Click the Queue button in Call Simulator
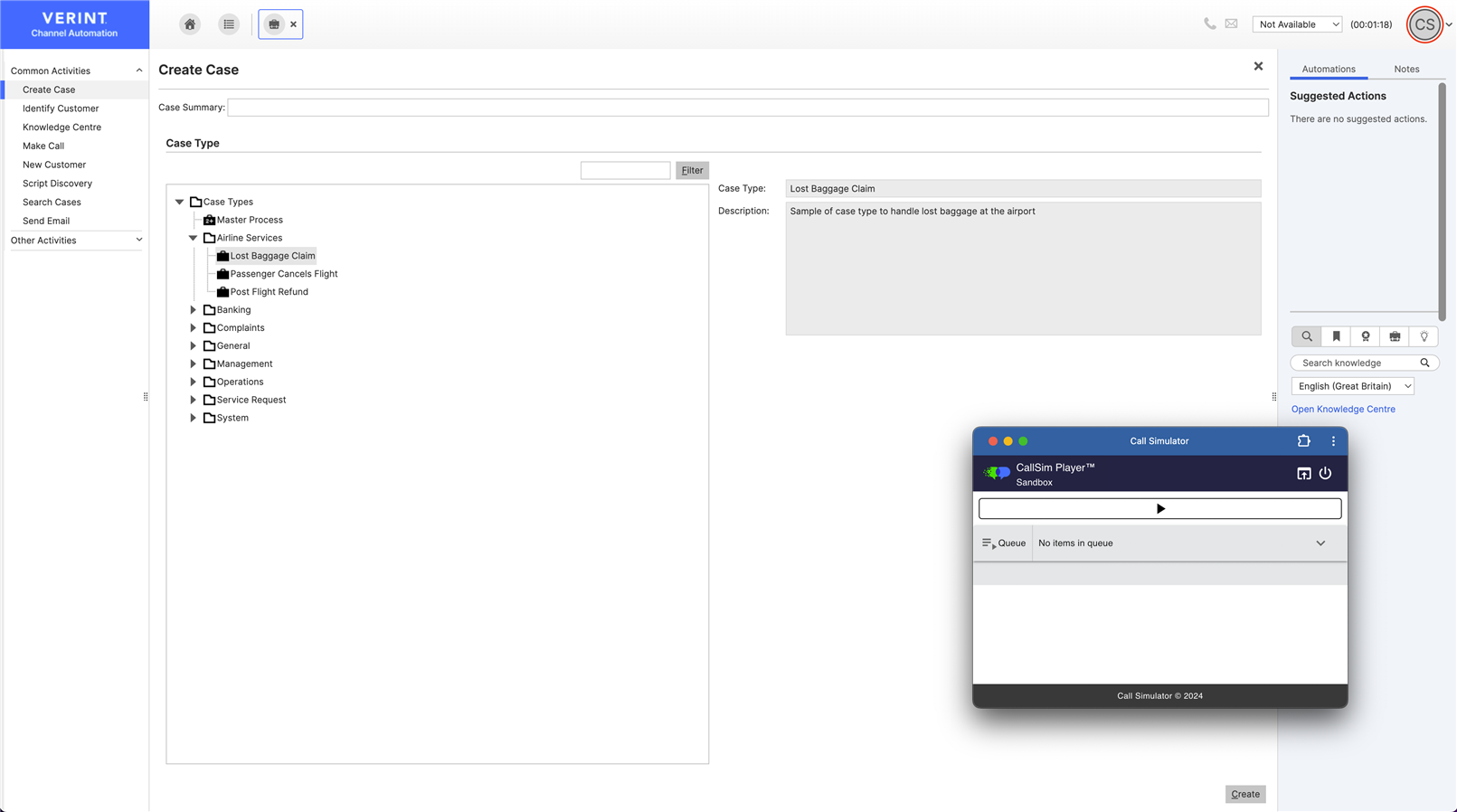1457x812 pixels. click(x=1003, y=543)
